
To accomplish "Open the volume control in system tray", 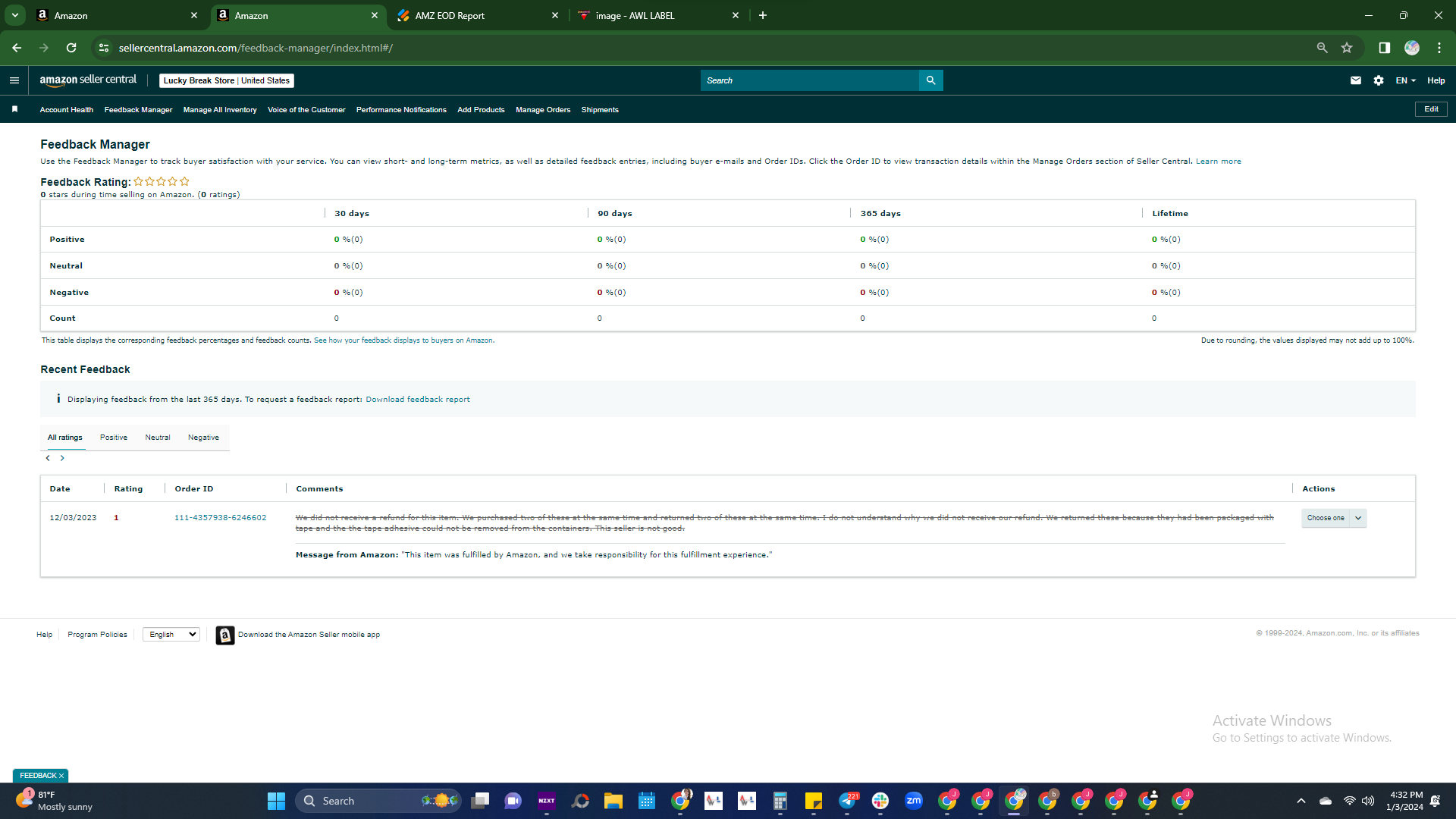I will [x=1368, y=801].
